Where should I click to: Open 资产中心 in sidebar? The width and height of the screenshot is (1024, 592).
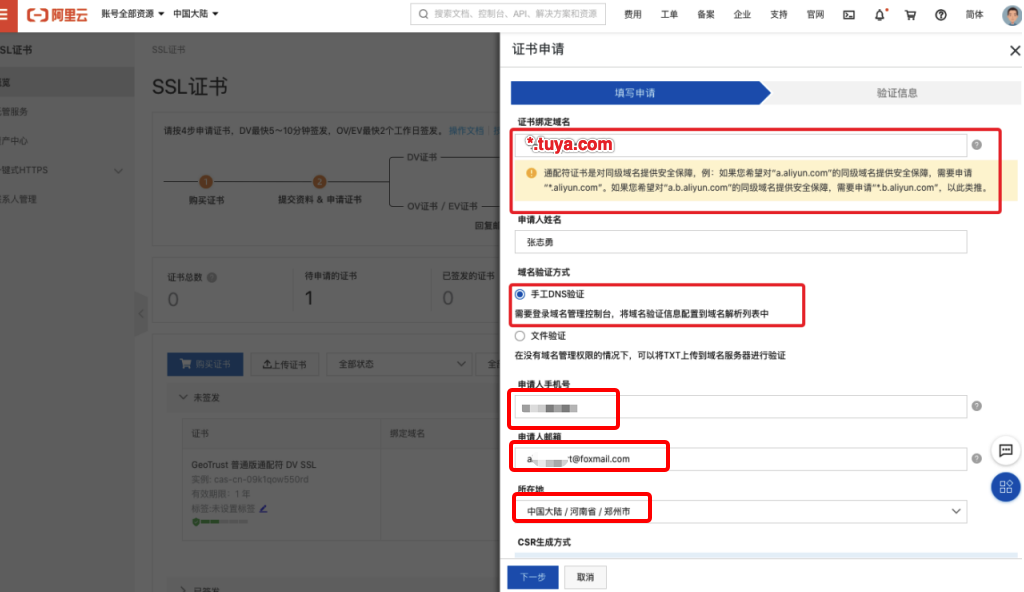tap(14, 140)
